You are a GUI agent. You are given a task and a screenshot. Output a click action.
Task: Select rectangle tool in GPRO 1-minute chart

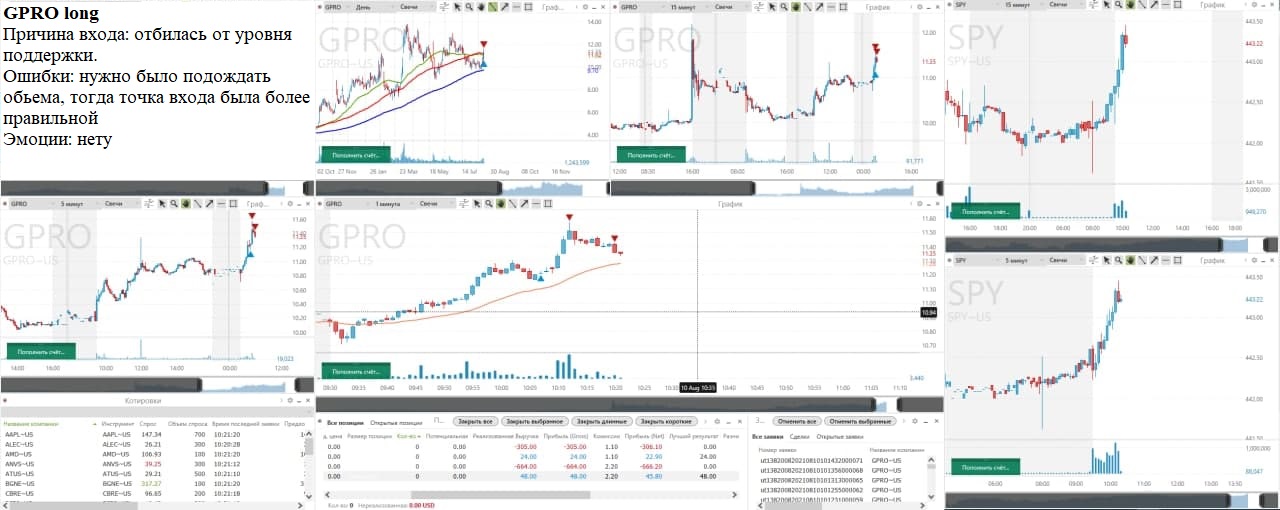tap(547, 203)
